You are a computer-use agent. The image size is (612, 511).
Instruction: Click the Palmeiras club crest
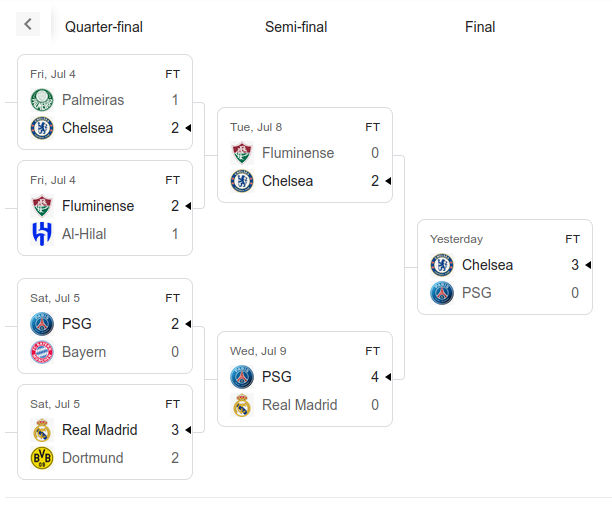click(x=42, y=100)
